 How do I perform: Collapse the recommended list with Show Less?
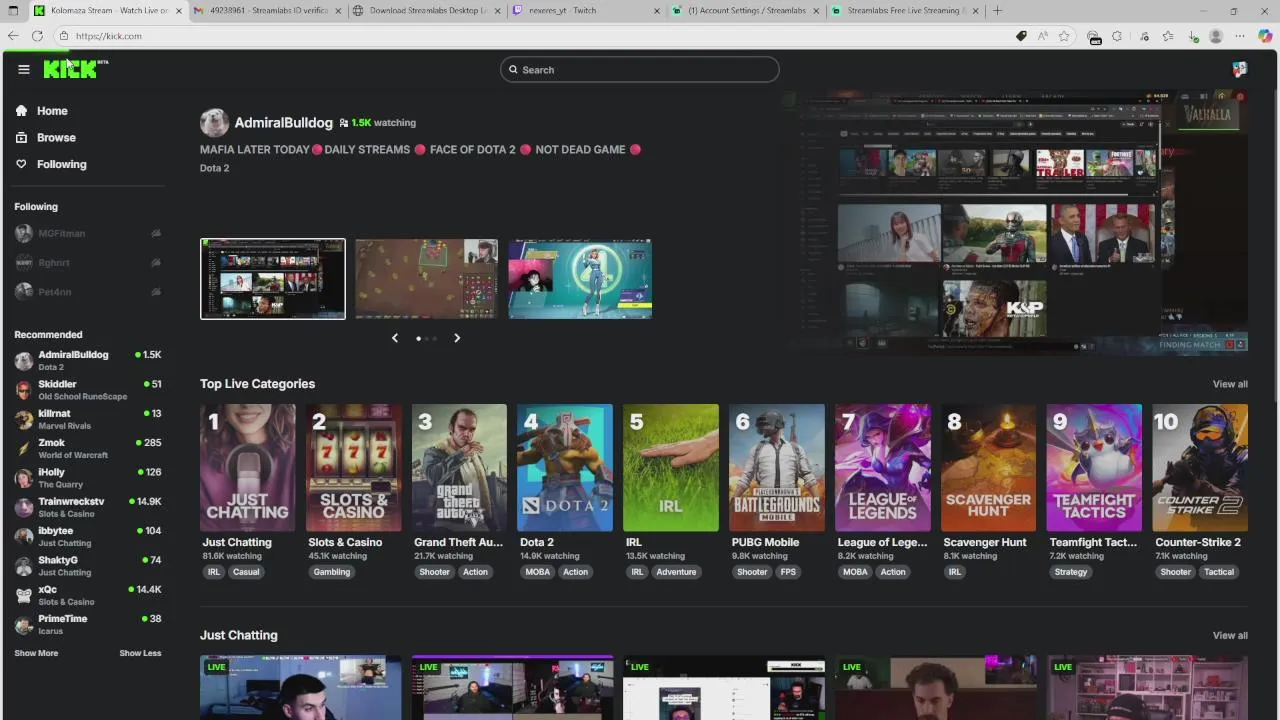point(140,653)
